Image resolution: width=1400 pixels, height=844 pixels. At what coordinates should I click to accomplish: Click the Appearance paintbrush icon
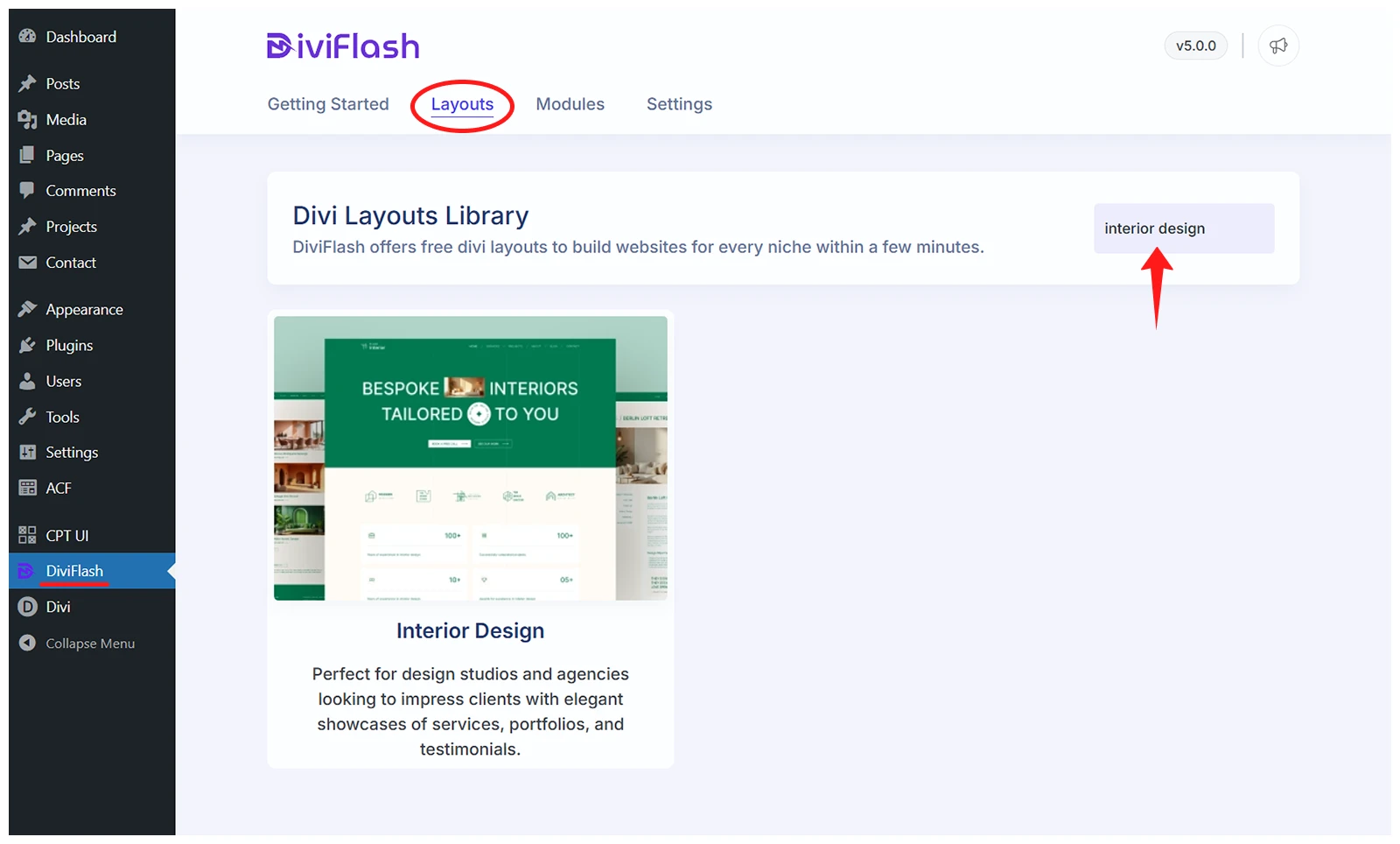coord(28,310)
